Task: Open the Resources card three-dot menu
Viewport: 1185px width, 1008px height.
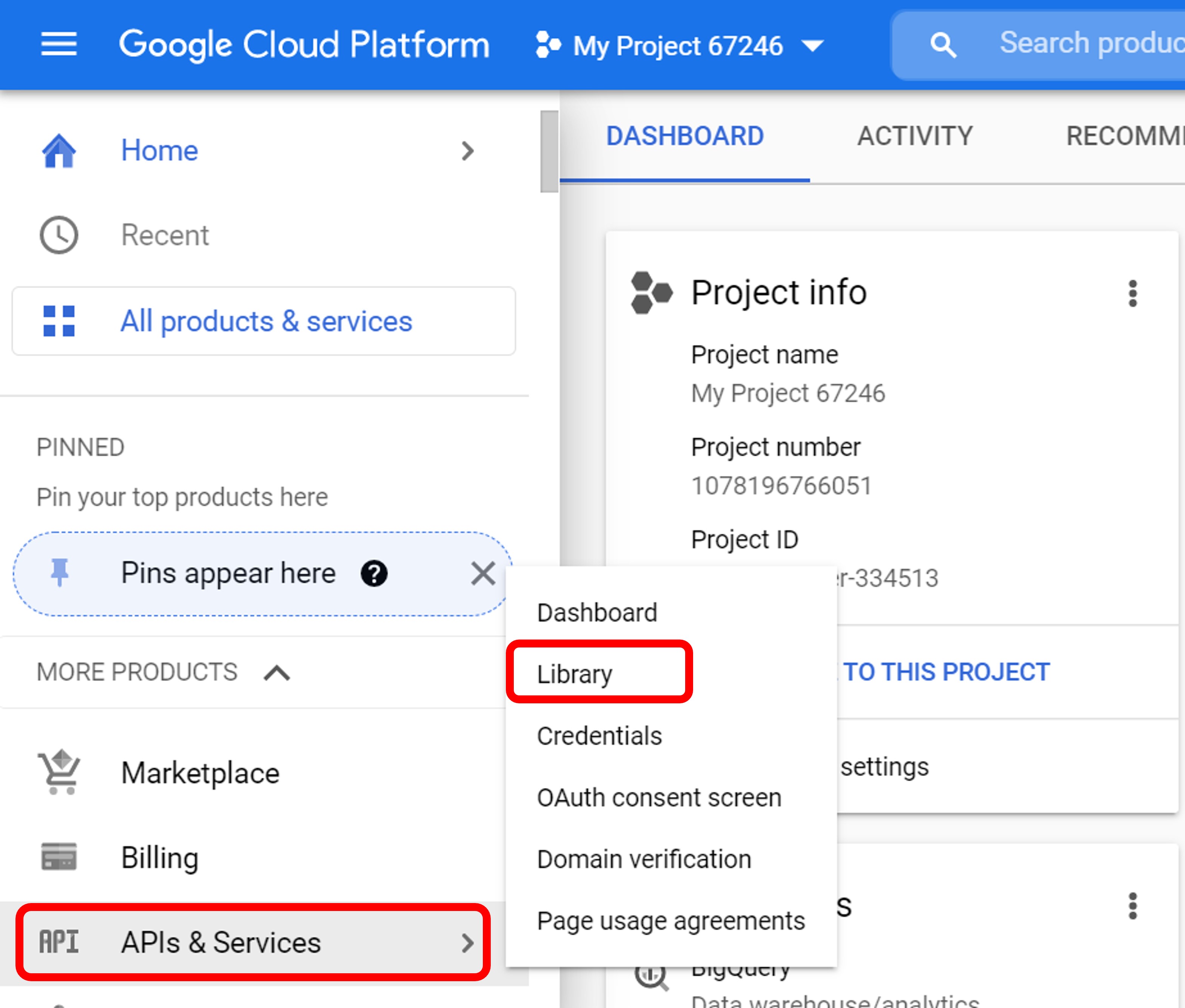Action: pyautogui.click(x=1133, y=906)
